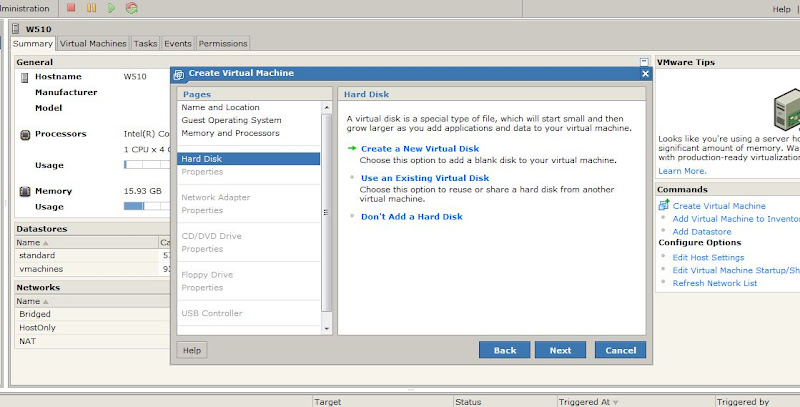
Task: Click the Processors chip icon
Action: pyautogui.click(x=24, y=135)
